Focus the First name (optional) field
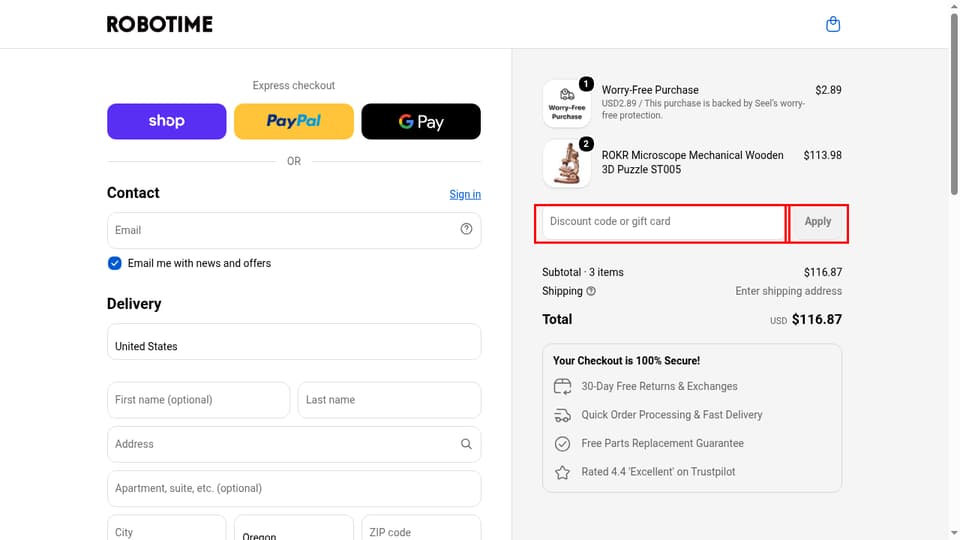 tap(198, 400)
